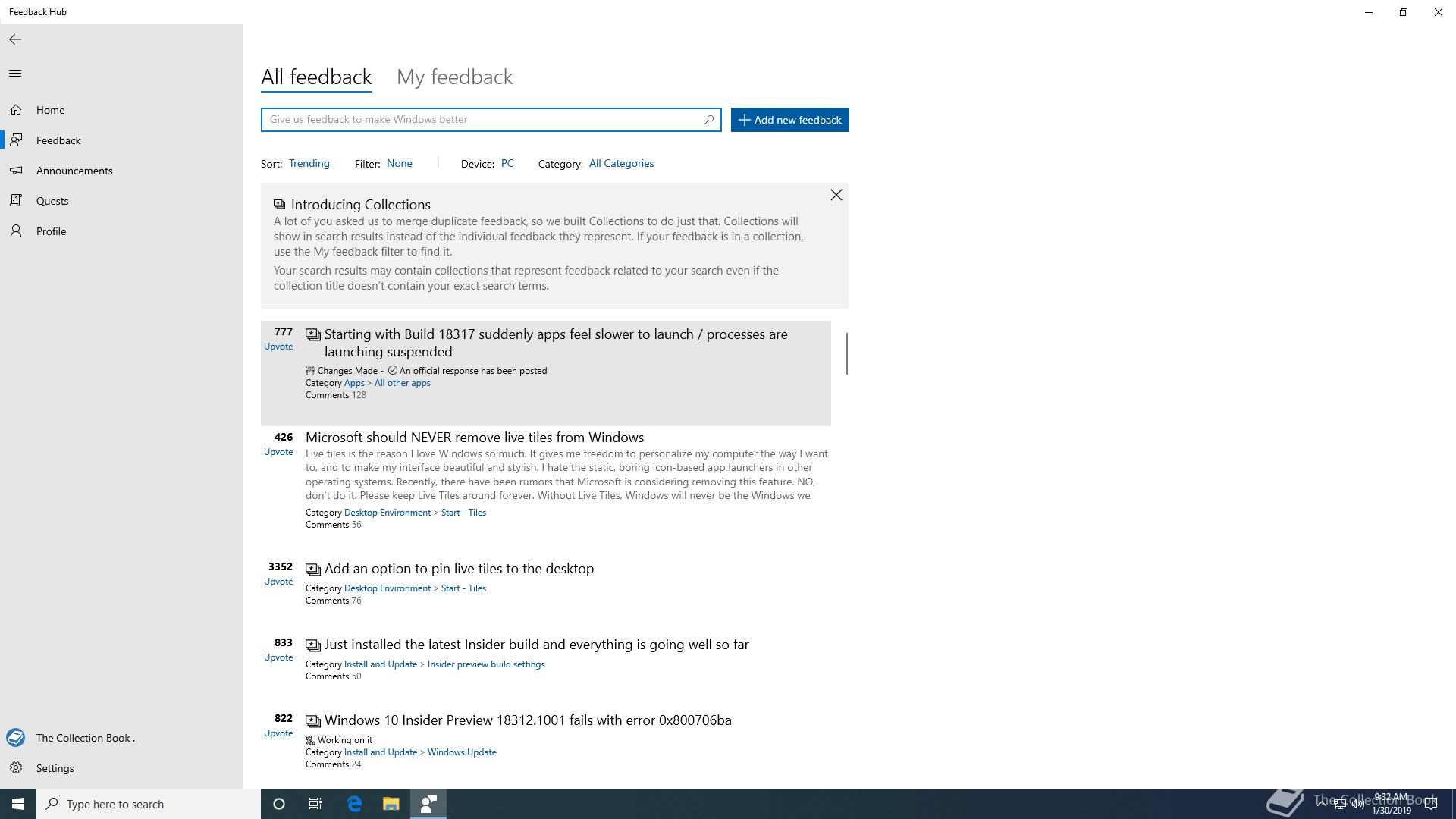Click Start - Tiles link under pin live tiles

(463, 588)
